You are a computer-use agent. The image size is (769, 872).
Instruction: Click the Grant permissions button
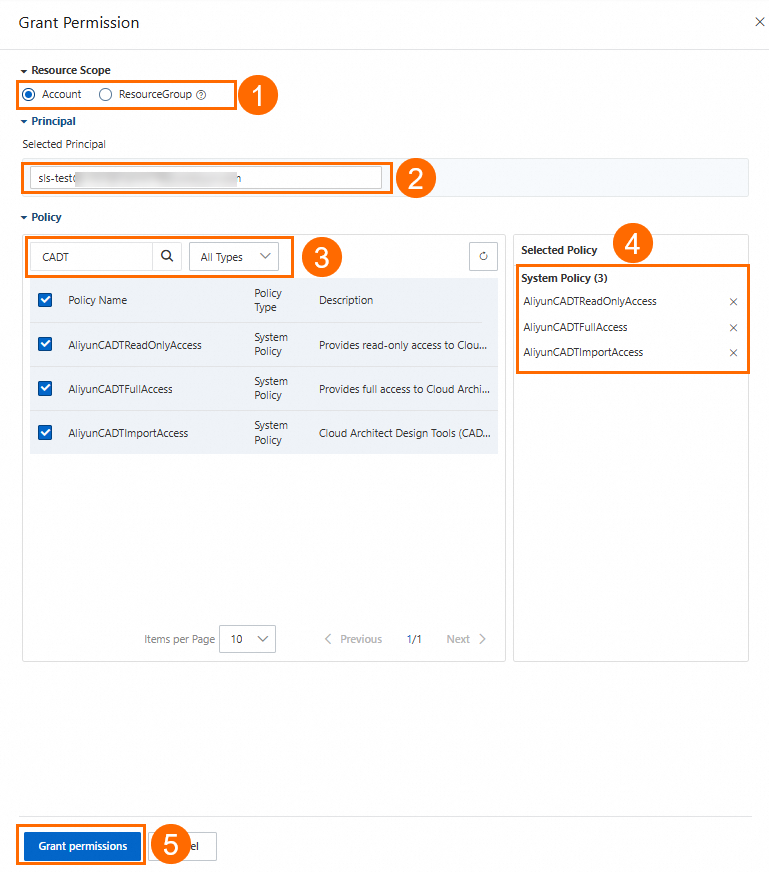coord(82,846)
